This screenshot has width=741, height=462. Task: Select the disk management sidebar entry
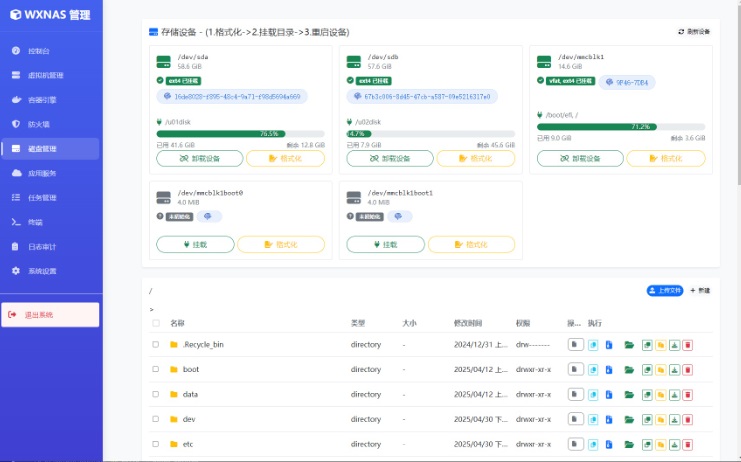click(x=50, y=149)
